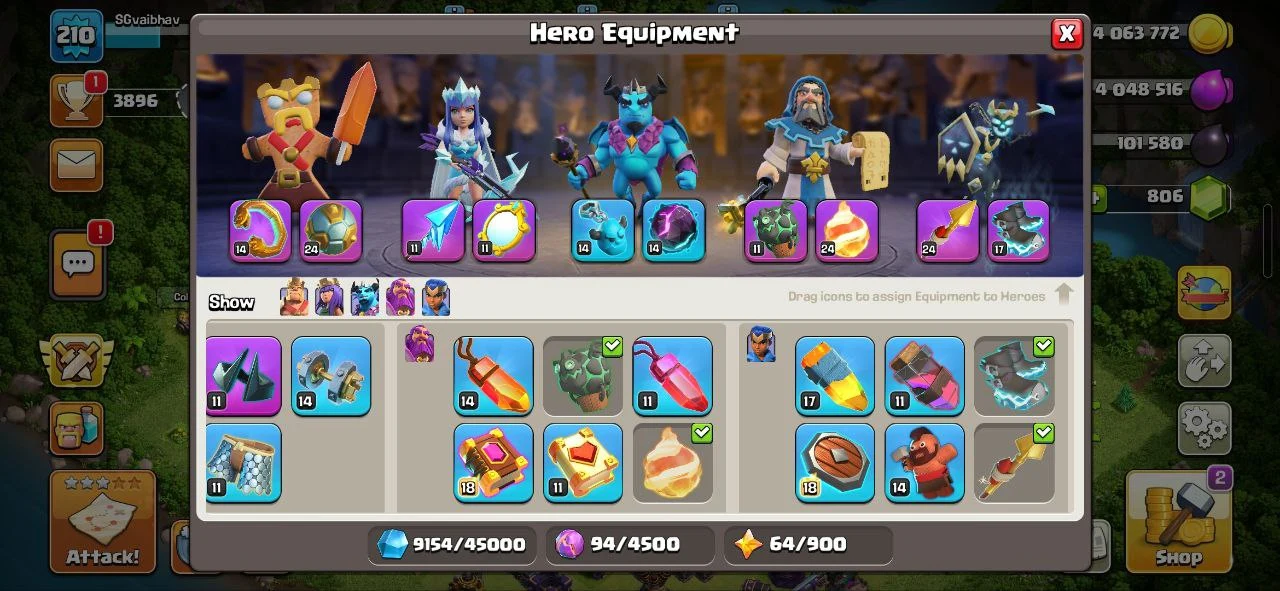
Task: Tap the Shiny Ore 9154/45000 counter
Action: (x=452, y=544)
